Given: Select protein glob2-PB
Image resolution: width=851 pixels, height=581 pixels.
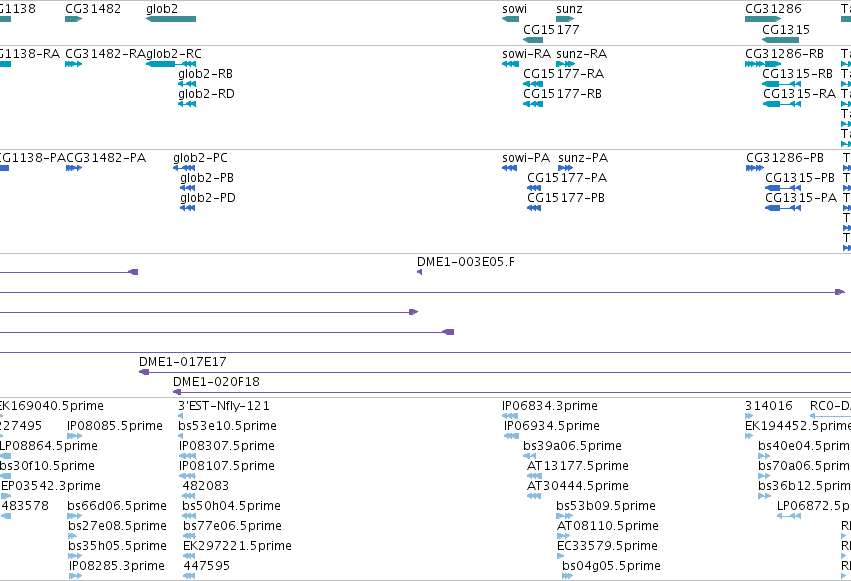Looking at the screenshot, I should click(187, 188).
